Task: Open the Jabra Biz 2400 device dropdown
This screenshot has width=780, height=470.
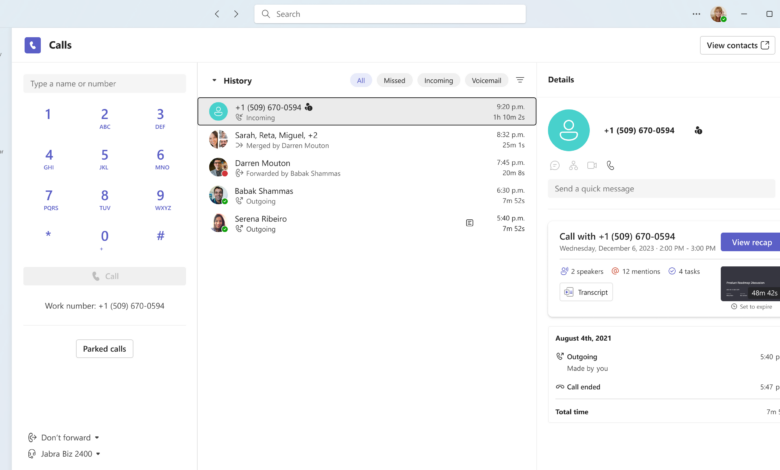Action: (64, 454)
